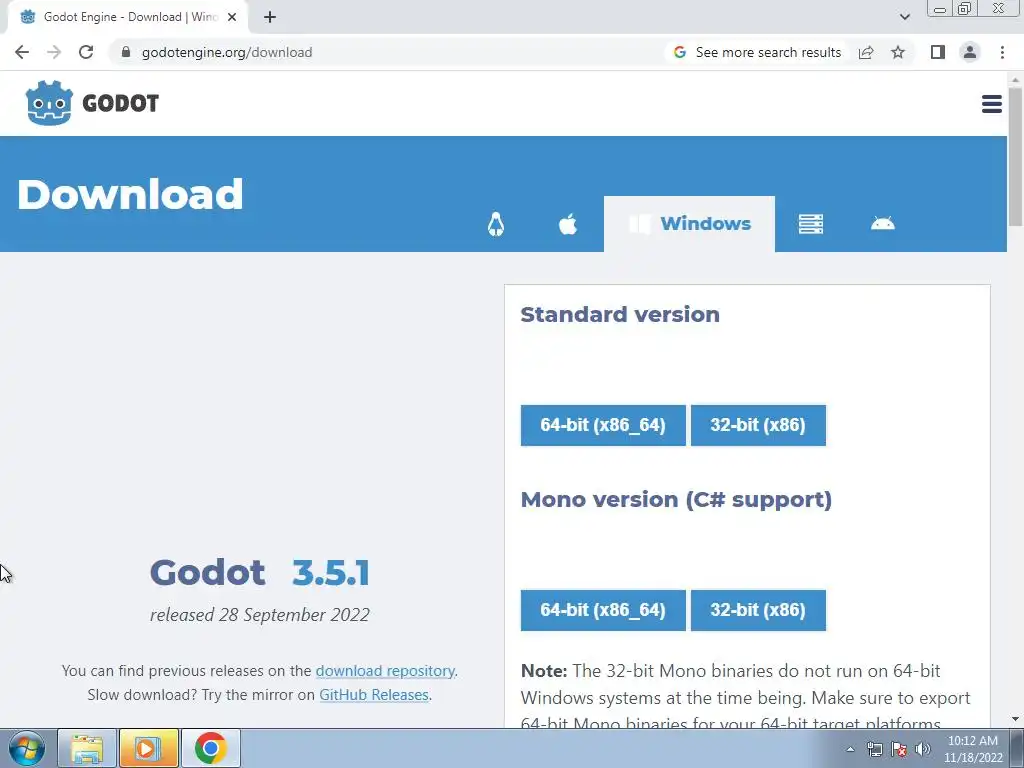Open the Chrome profile avatar menu
The image size is (1024, 768).
tap(970, 52)
